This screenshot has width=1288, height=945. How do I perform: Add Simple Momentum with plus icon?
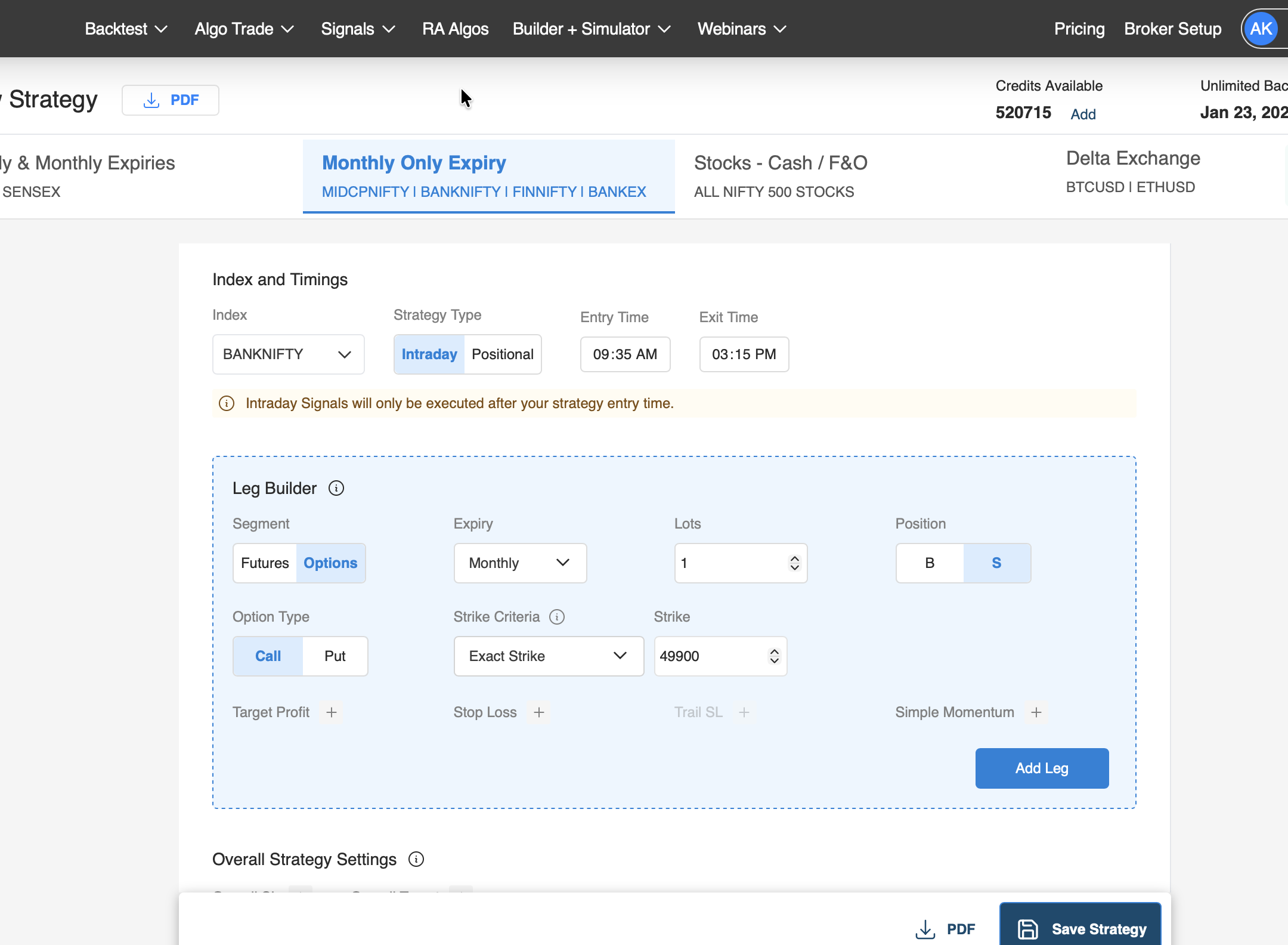click(x=1036, y=712)
